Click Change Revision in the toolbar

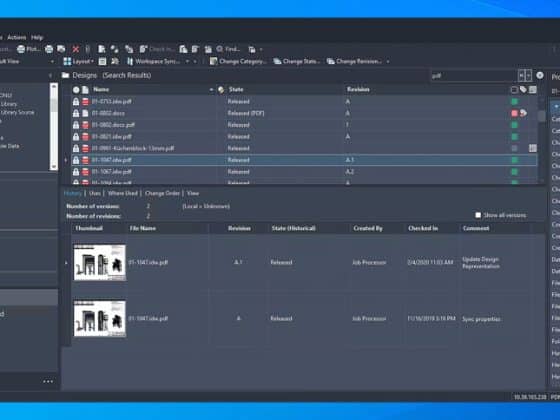pyautogui.click(x=354, y=61)
